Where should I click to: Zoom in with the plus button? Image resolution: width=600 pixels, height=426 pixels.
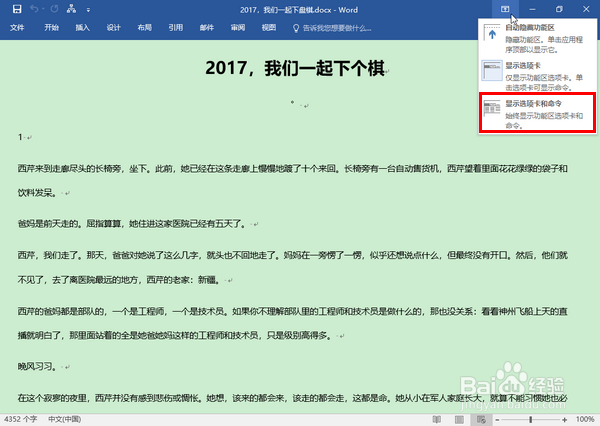pos(565,420)
